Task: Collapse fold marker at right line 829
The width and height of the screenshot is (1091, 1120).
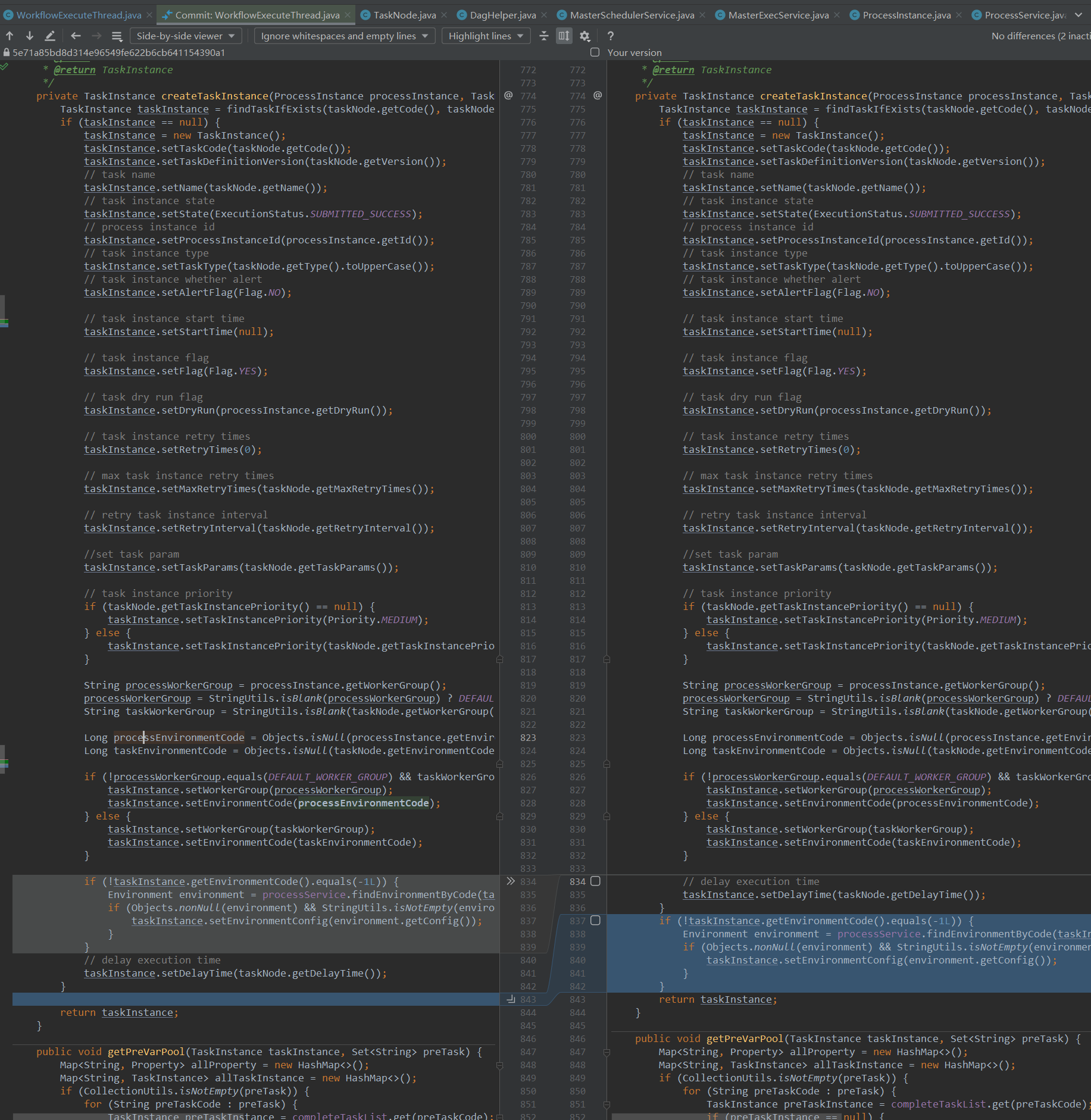Action: (607, 816)
